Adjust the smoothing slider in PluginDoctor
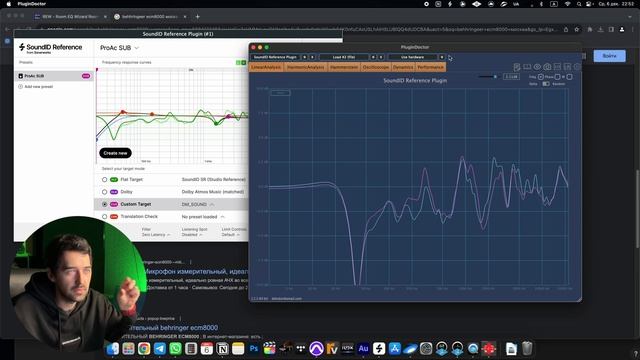Image resolution: width=640 pixels, height=360 pixels. (495, 77)
